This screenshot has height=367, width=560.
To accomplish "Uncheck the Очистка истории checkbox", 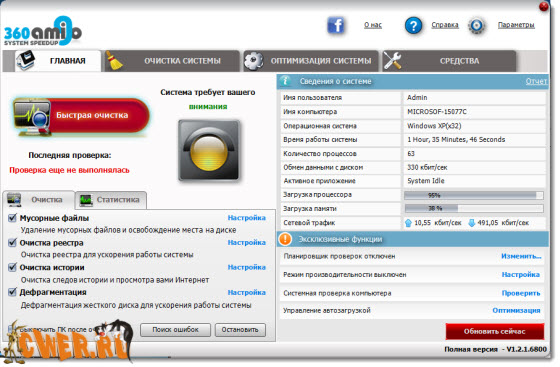I will pos(12,267).
